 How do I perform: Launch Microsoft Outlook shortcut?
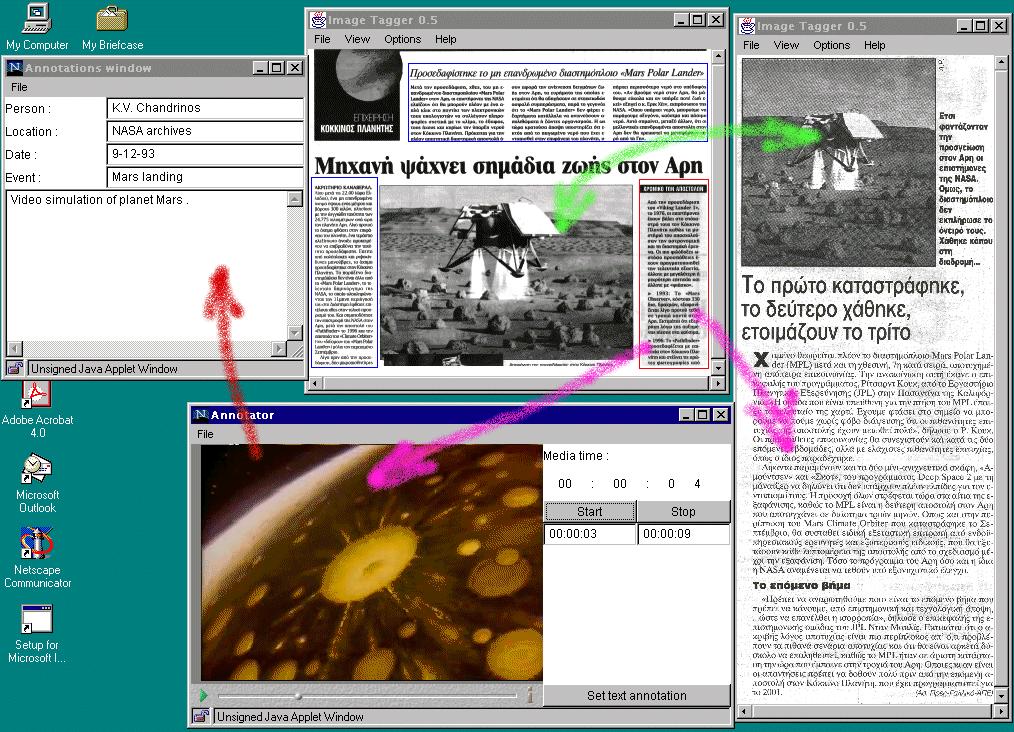tap(37, 483)
